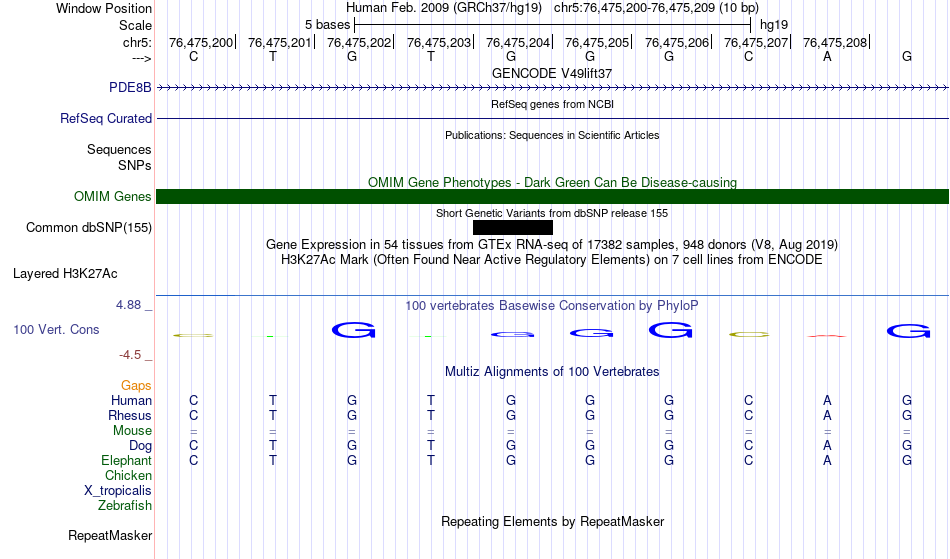Open the RefSeq Curated track label

point(106,118)
